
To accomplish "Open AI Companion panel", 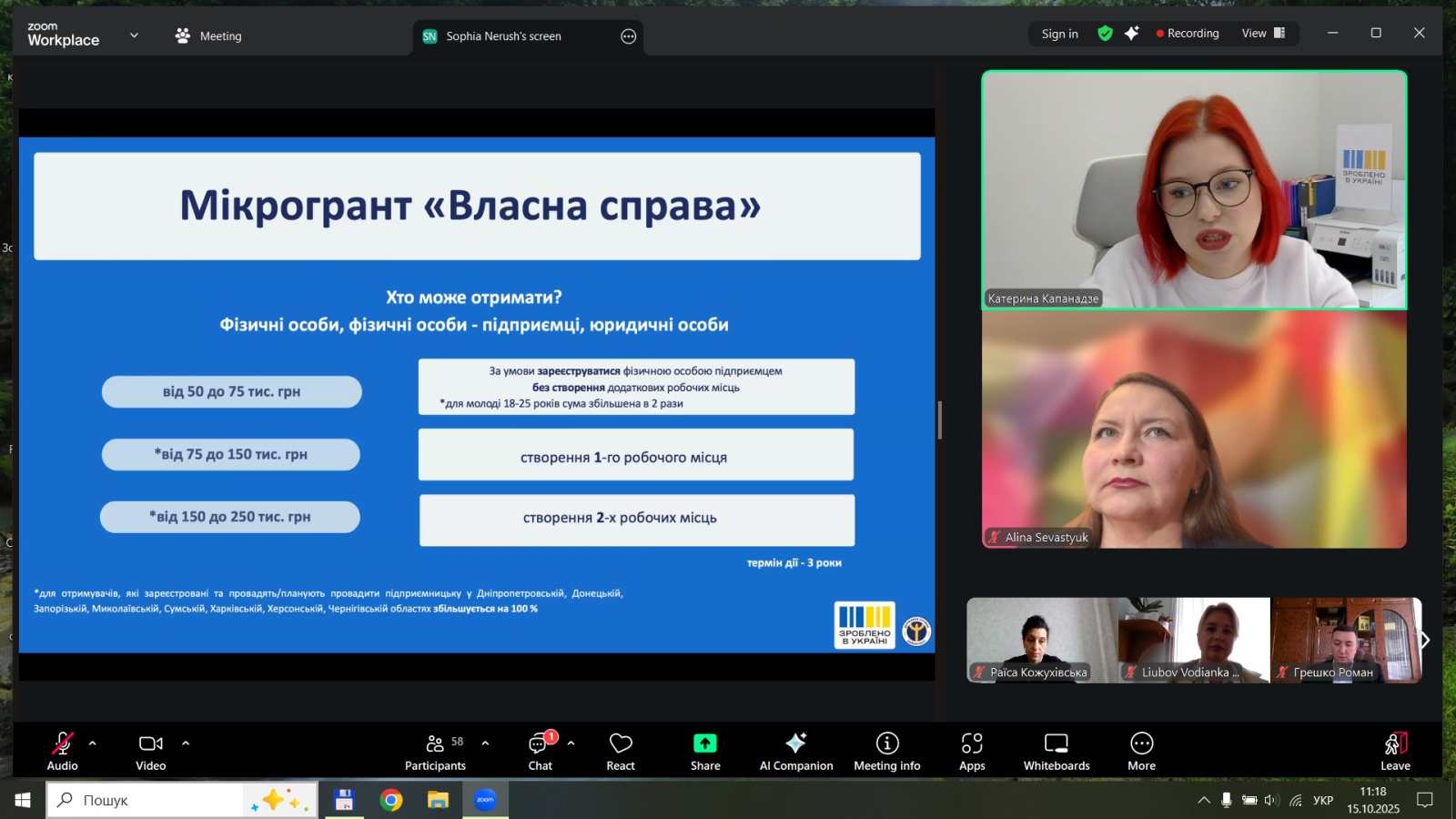I will 795,751.
